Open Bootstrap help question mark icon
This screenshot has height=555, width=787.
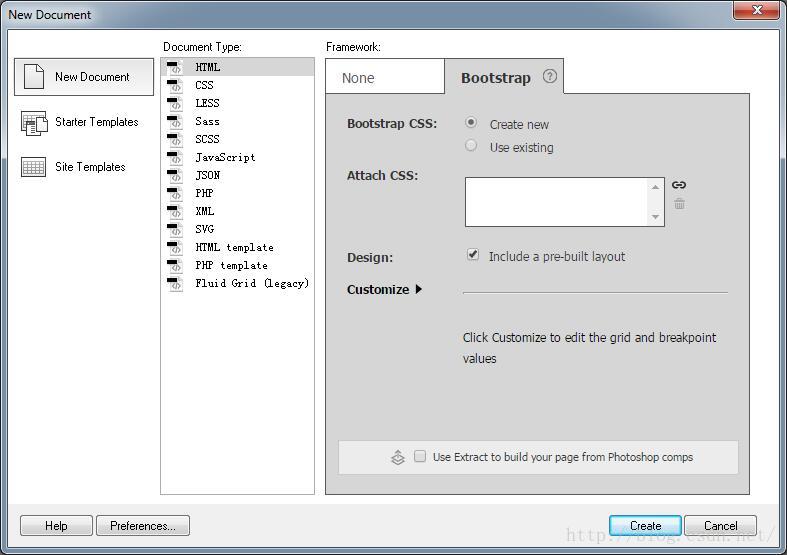click(x=550, y=76)
